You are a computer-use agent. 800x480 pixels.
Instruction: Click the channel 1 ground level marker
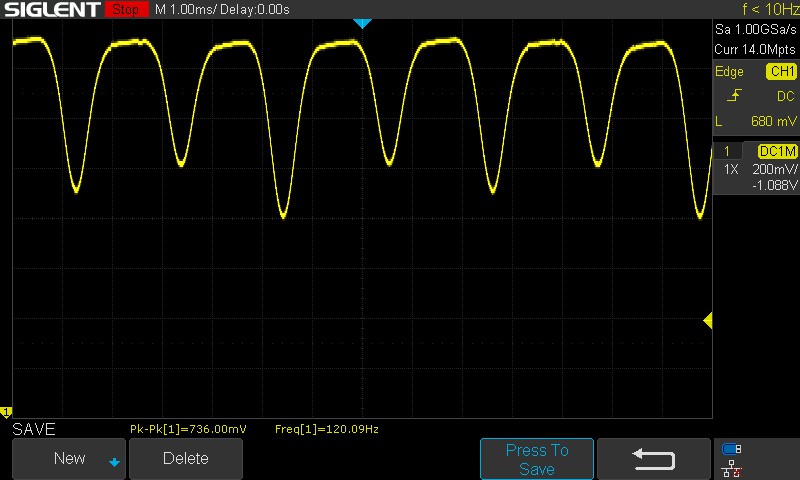point(6,412)
